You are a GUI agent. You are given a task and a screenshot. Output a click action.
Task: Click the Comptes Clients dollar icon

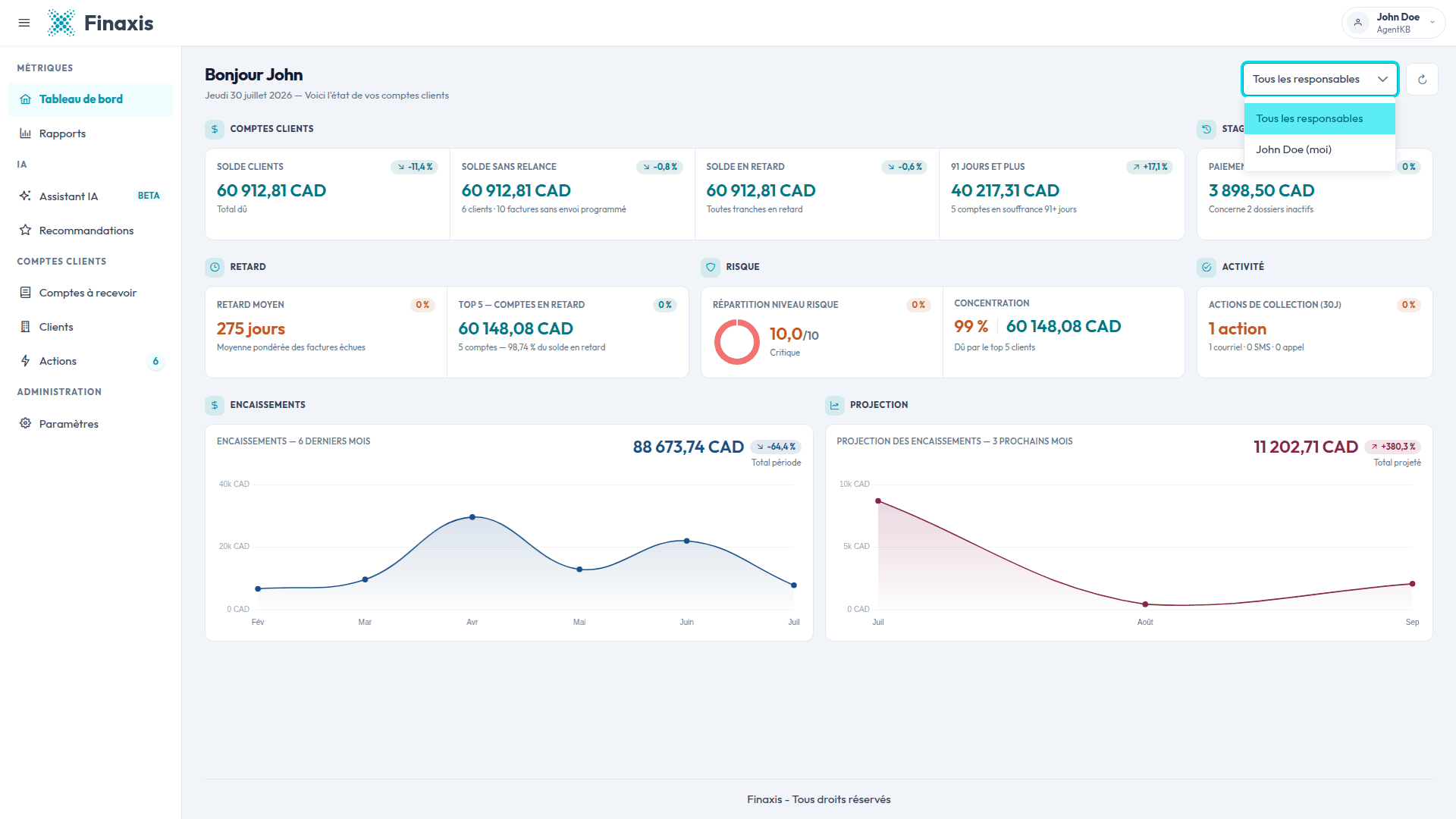[x=215, y=129]
